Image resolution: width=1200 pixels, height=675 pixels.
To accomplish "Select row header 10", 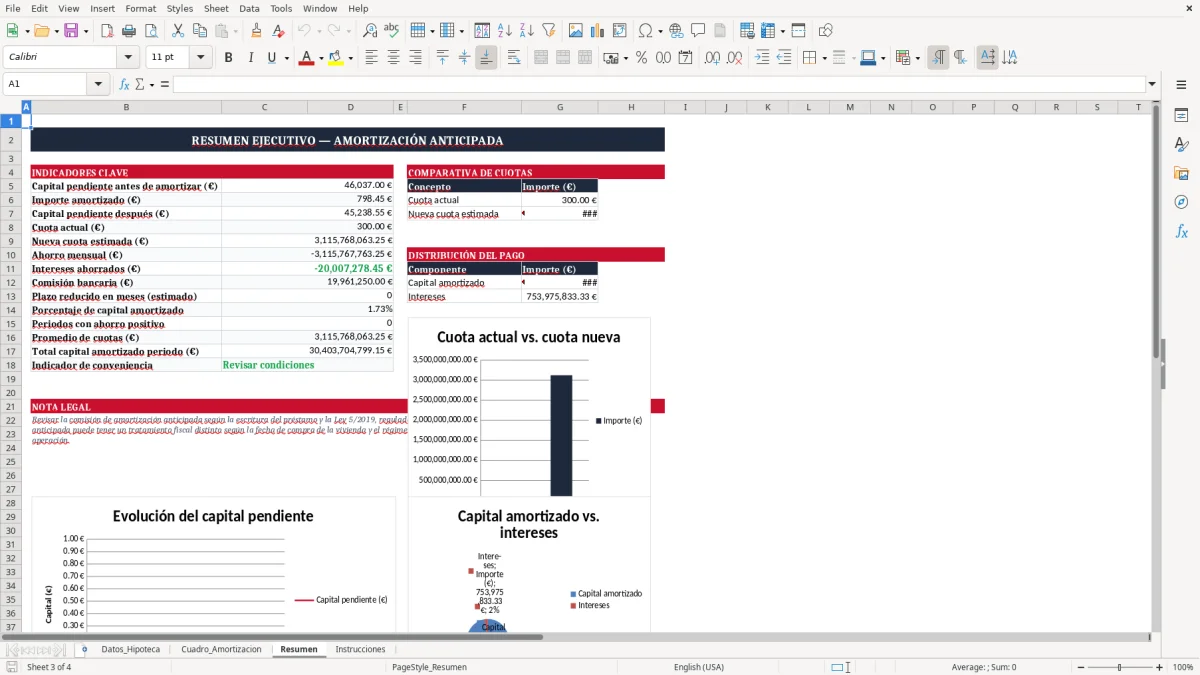I will pyautogui.click(x=11, y=255).
